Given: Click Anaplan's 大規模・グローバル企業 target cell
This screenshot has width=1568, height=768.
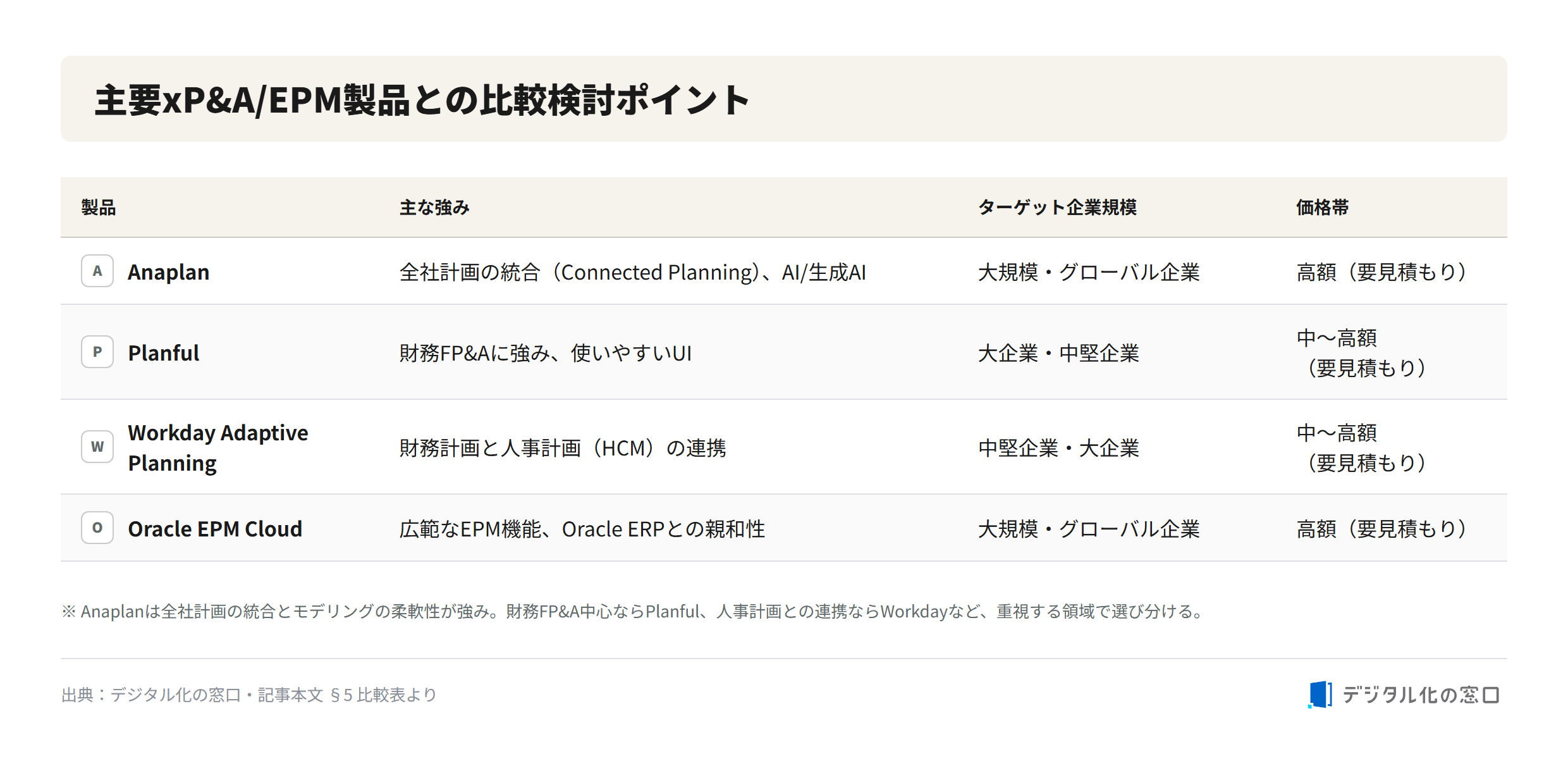Looking at the screenshot, I should click(1089, 272).
